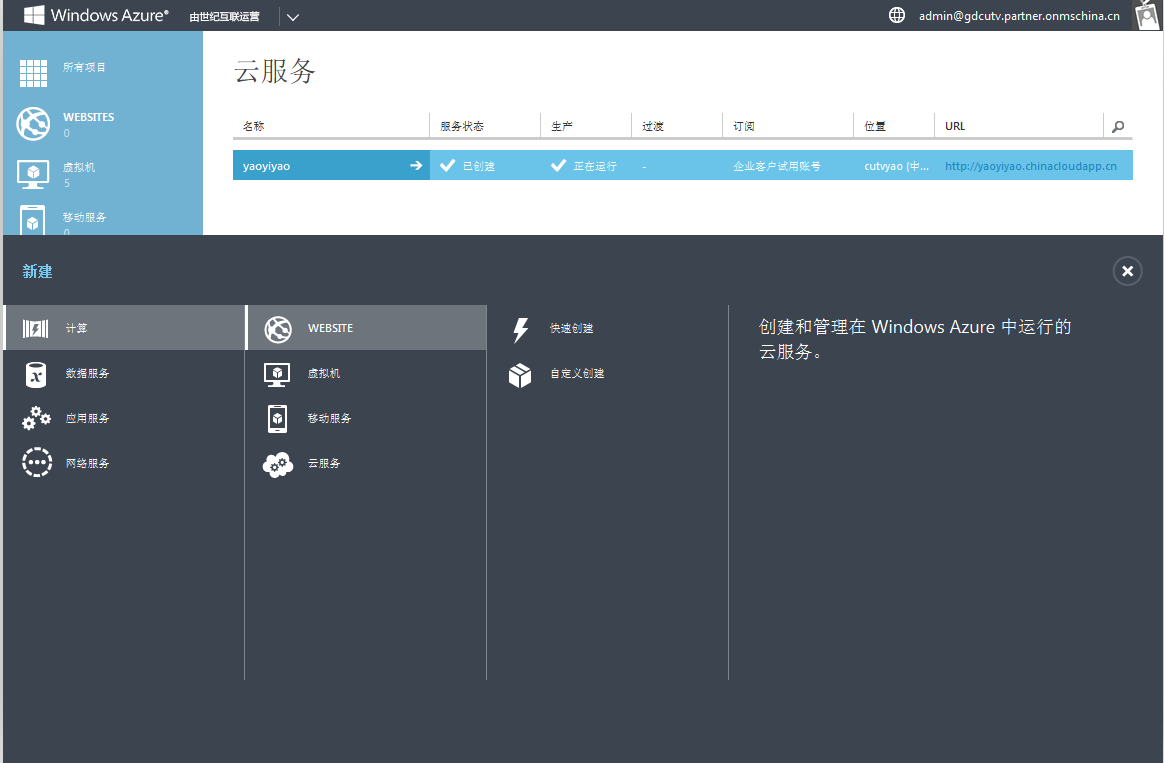This screenshot has height=763, width=1164.
Task: Choose 快速创建 option
Action: tap(572, 328)
